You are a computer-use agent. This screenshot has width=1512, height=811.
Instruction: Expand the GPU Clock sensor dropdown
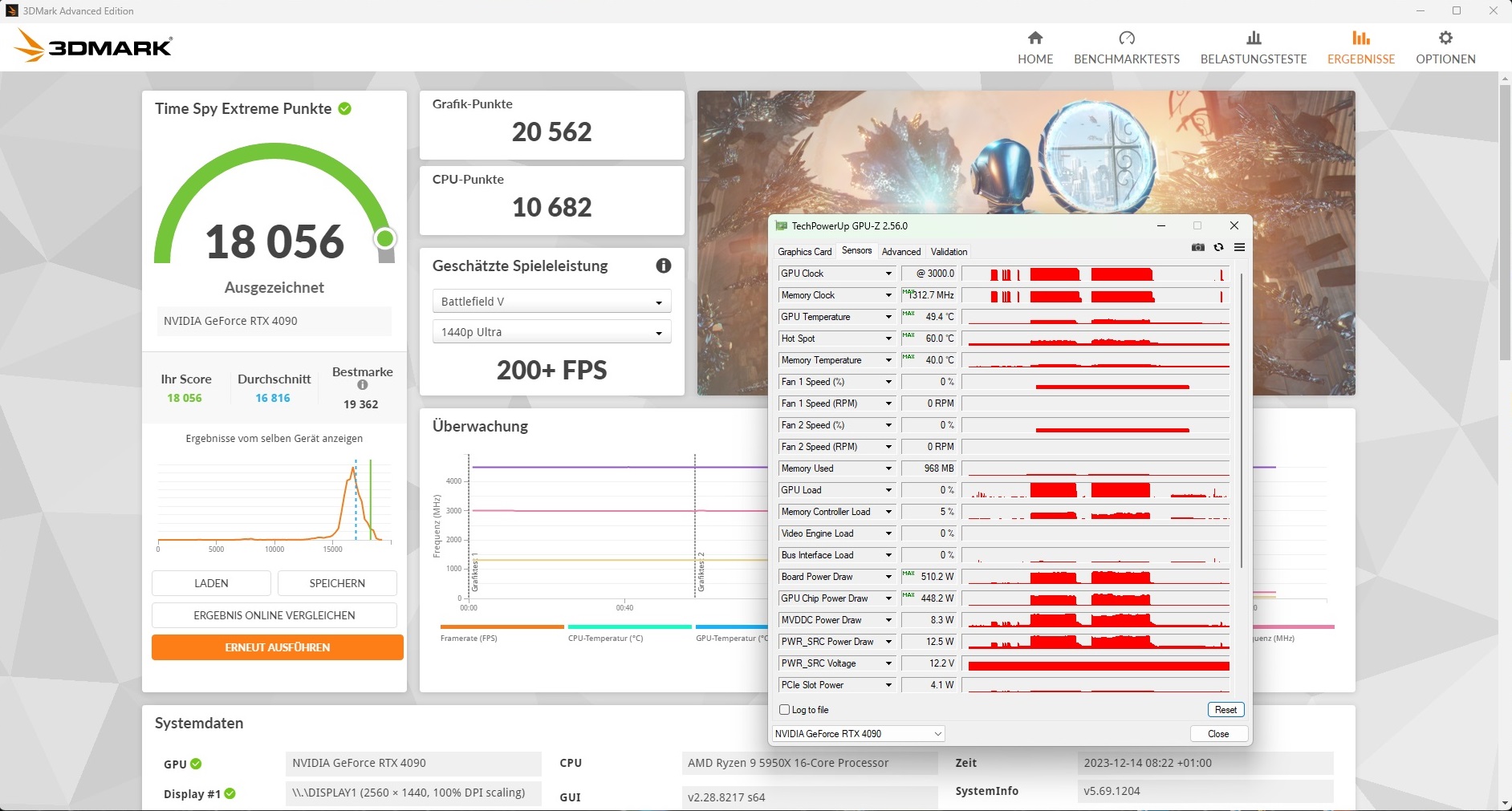click(888, 274)
